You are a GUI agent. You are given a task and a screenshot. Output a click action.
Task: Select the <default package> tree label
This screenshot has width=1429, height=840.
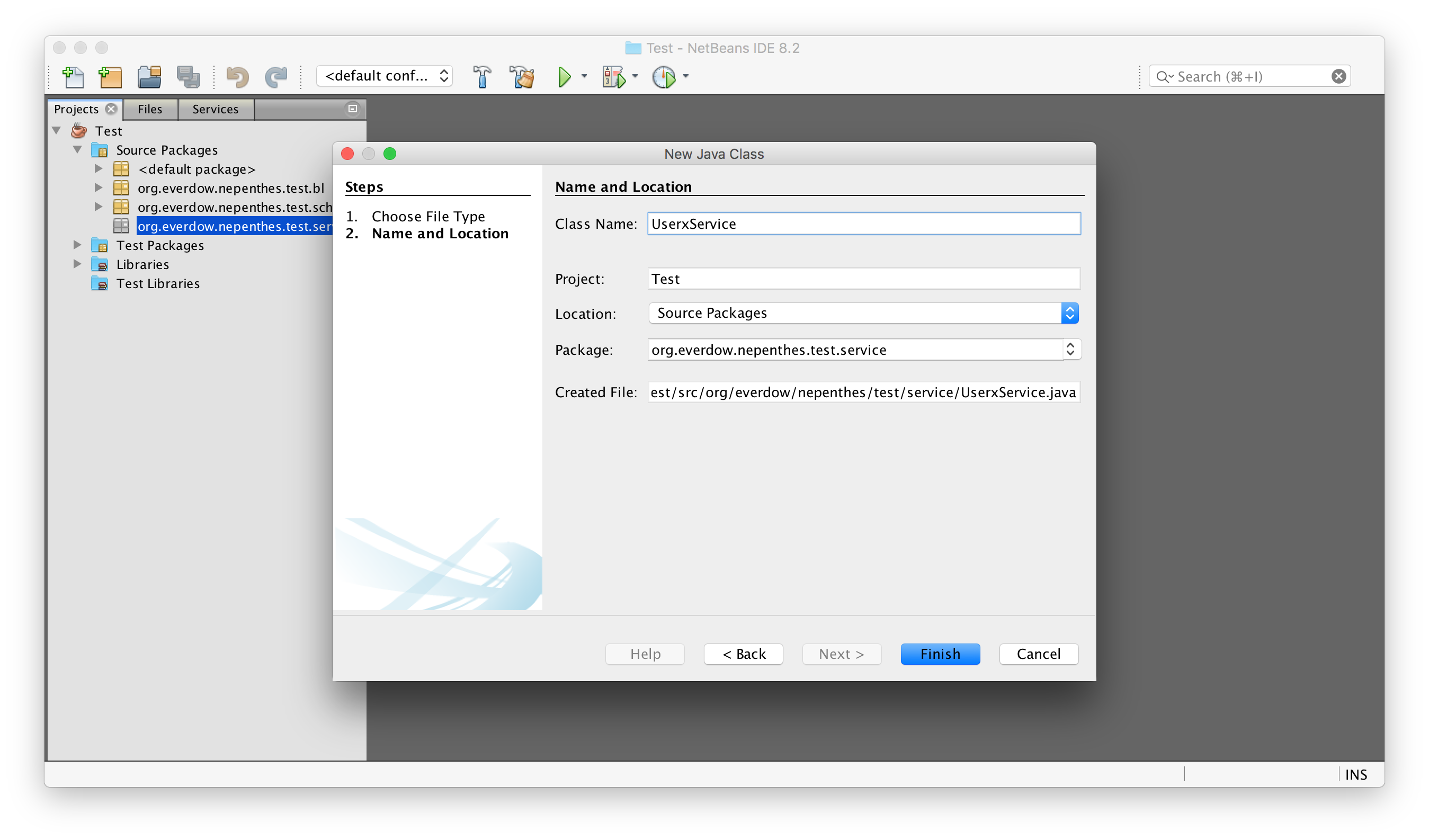pos(197,169)
